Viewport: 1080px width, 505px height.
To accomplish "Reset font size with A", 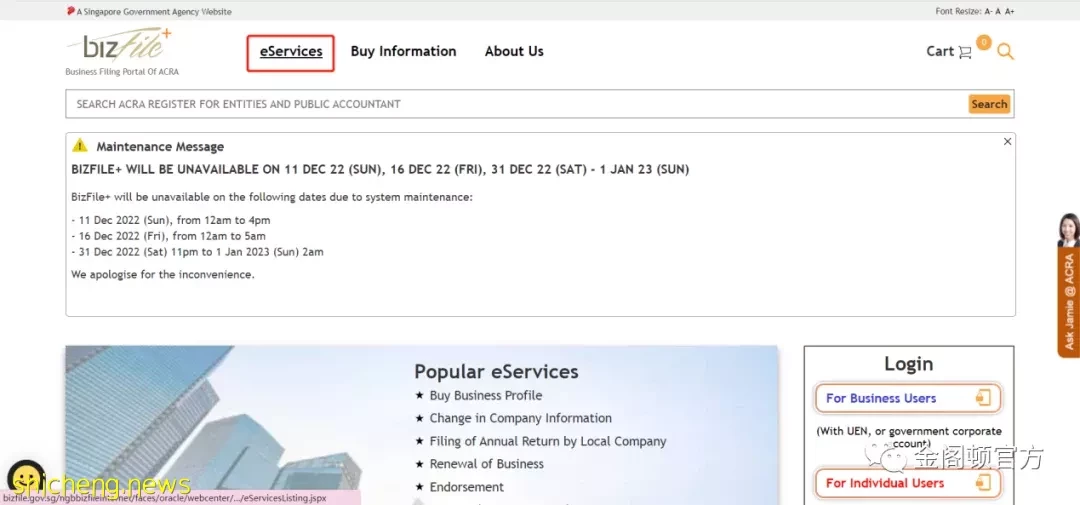I will pyautogui.click(x=998, y=12).
